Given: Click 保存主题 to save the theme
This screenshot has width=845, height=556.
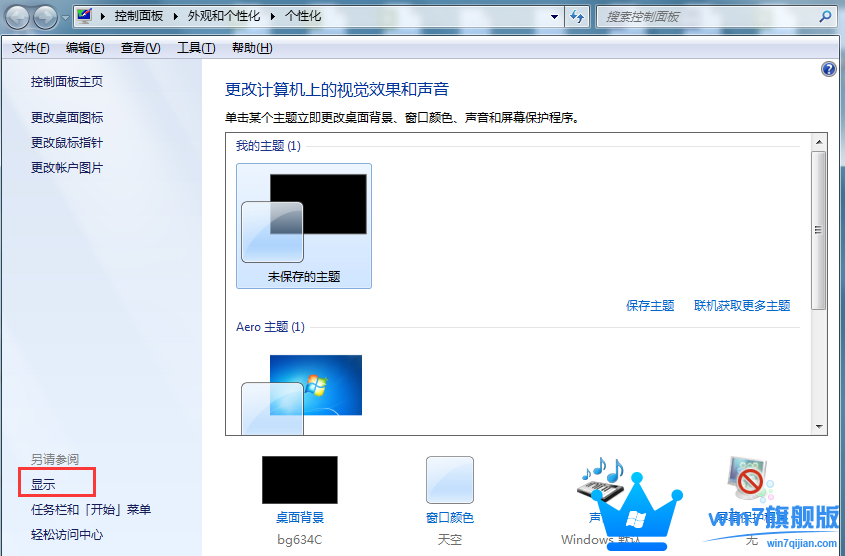Looking at the screenshot, I should click(650, 306).
